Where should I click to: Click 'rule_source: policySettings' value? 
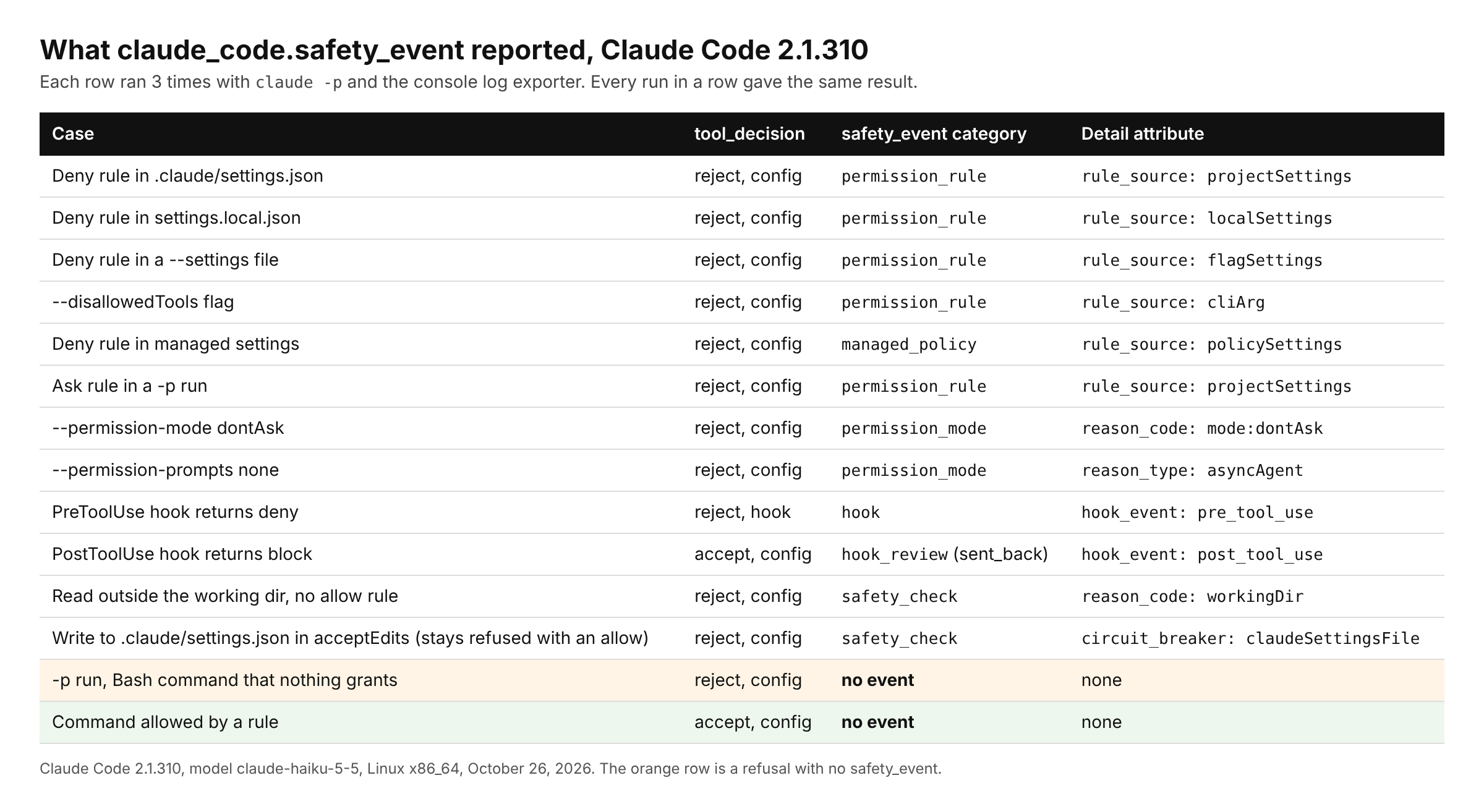point(1212,345)
